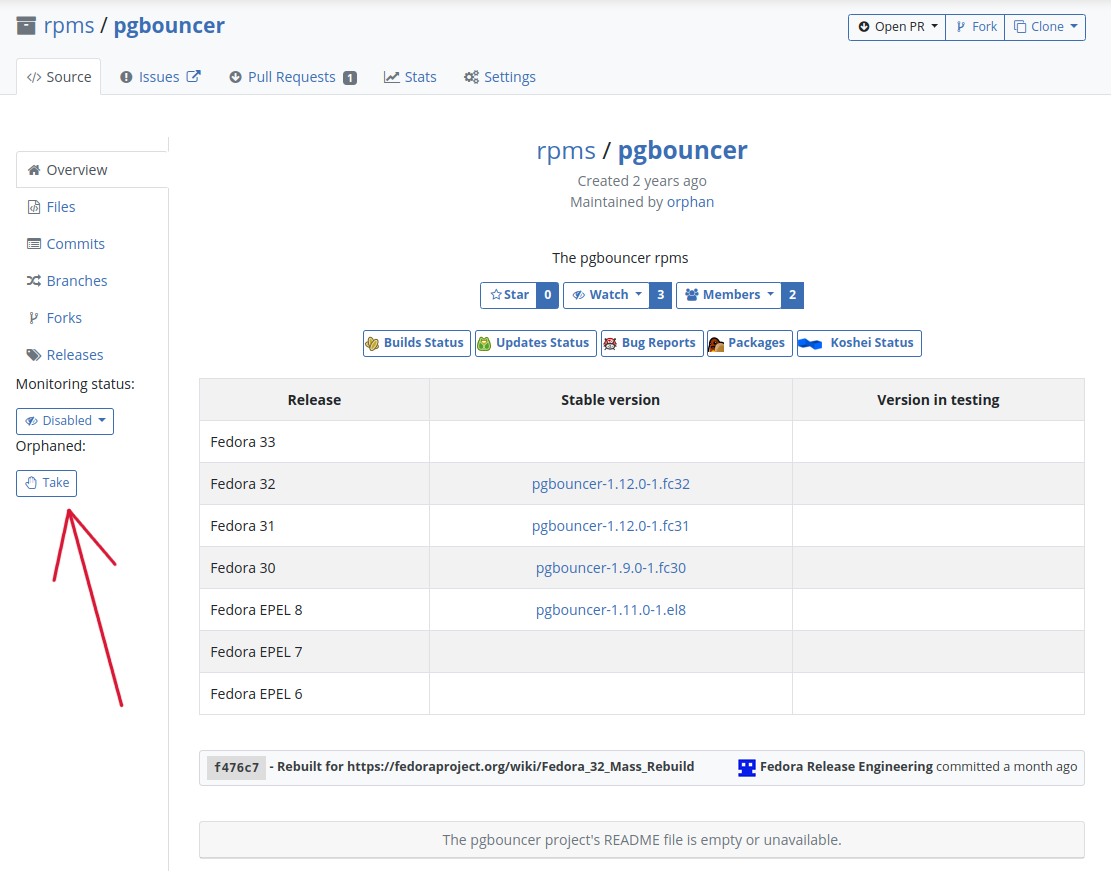Click the Packages icon
This screenshot has height=871, width=1111.
pos(716,344)
